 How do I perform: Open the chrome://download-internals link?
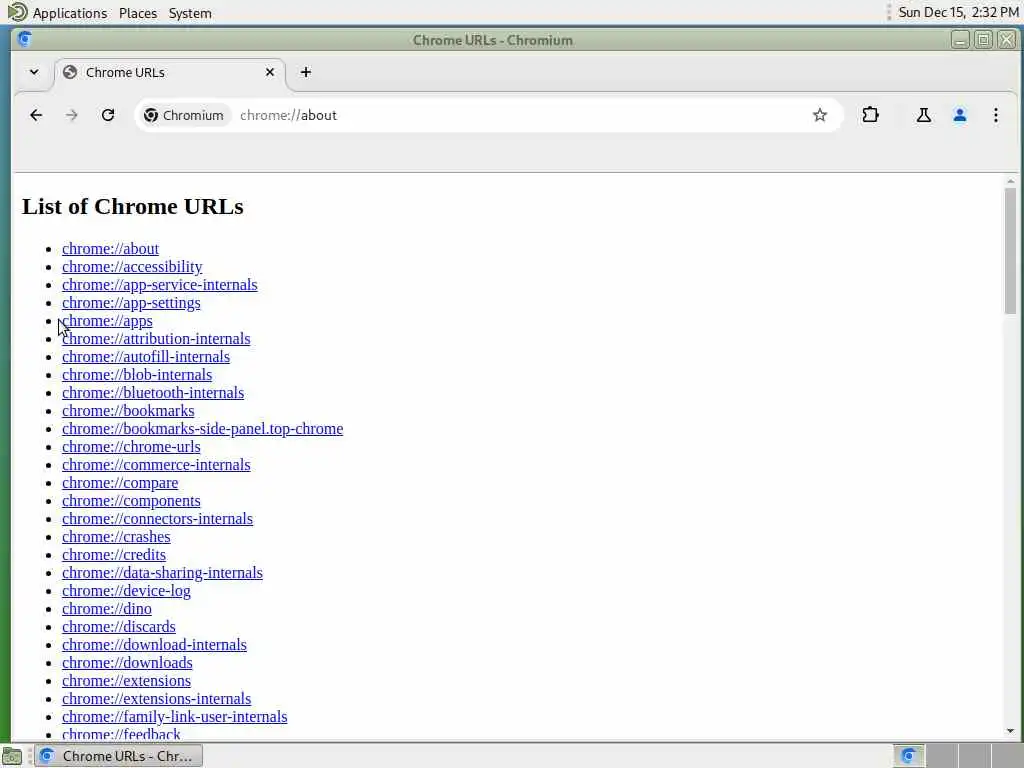[x=154, y=644]
